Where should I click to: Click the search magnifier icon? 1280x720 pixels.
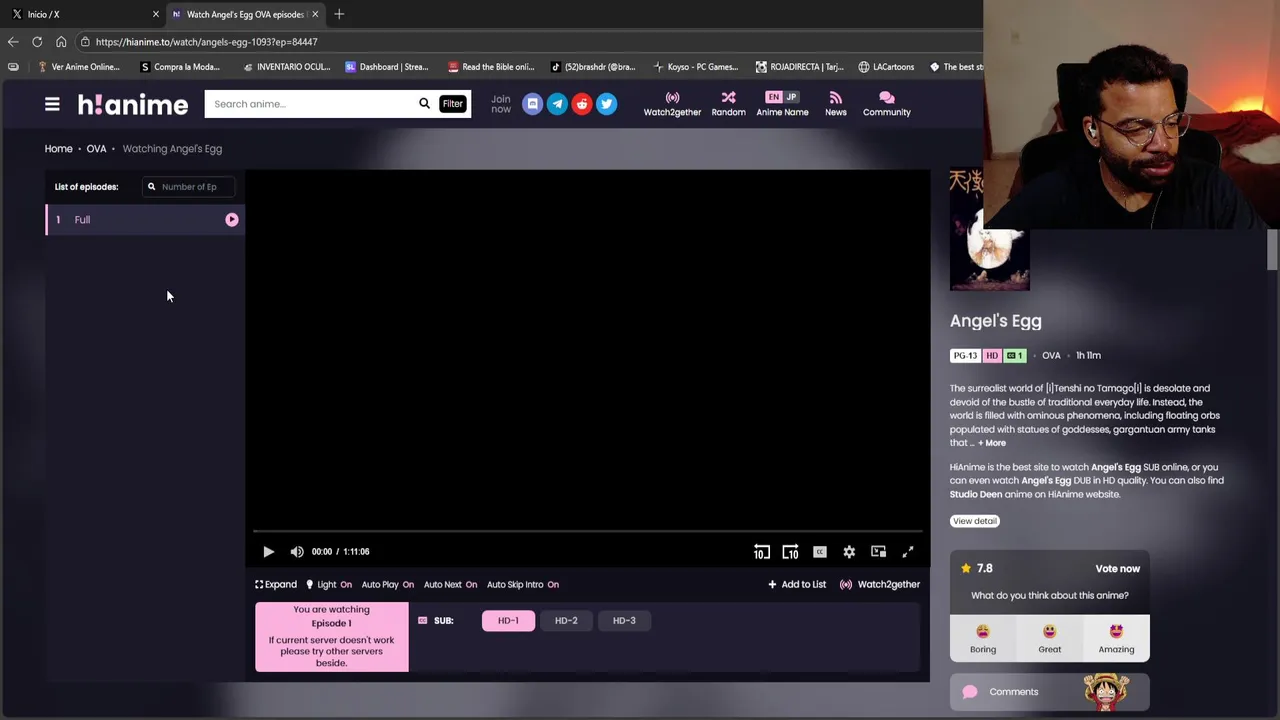coord(424,104)
